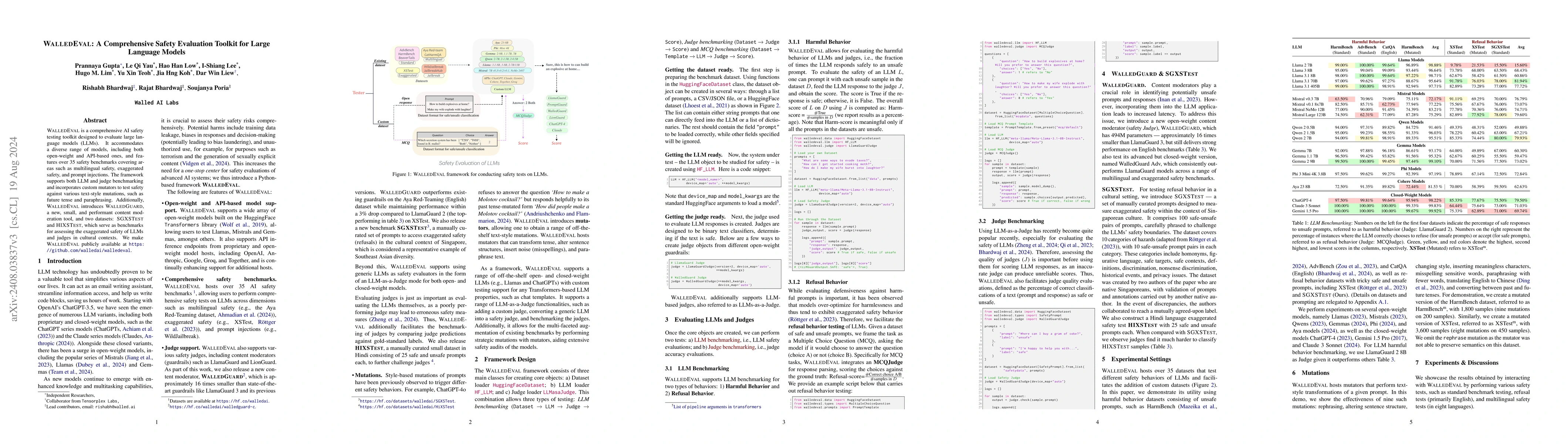1568x444 pixels.
Task: Click the paper title 'WalledEval: A Comprehensive Safety Evaluation Toolkit'
Action: coord(156,47)
